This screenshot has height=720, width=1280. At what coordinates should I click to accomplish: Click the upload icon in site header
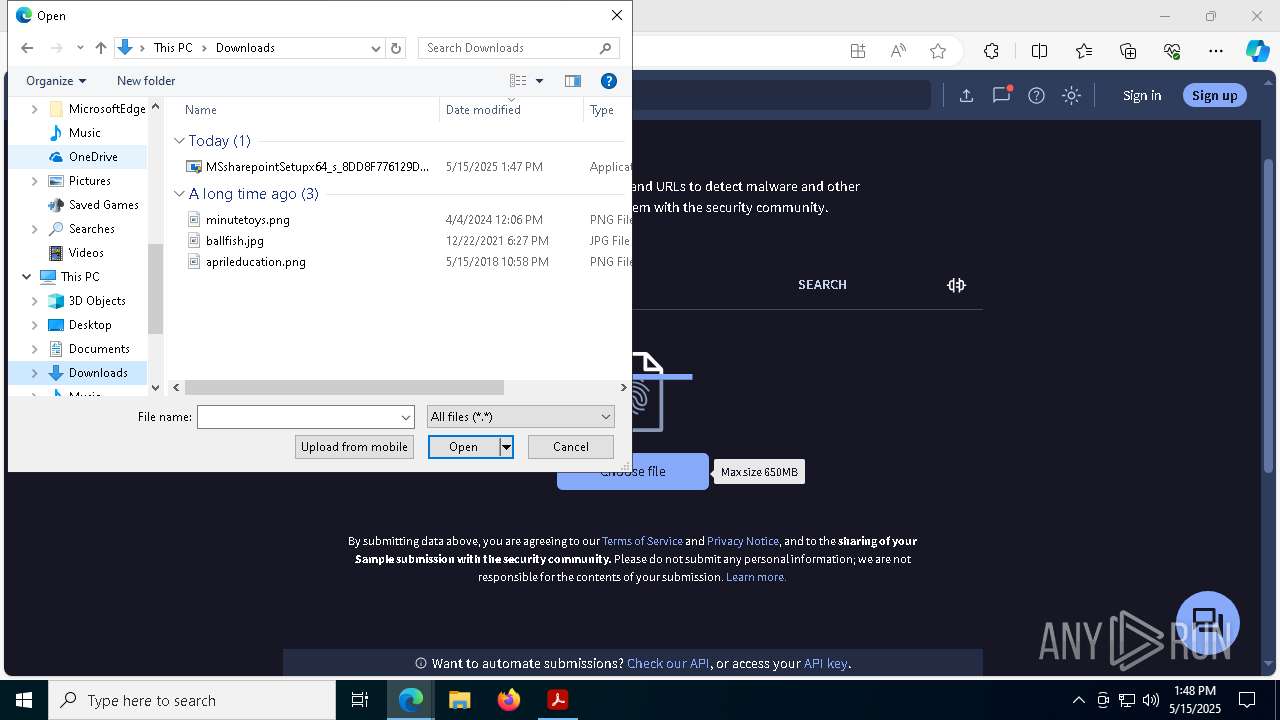966,96
